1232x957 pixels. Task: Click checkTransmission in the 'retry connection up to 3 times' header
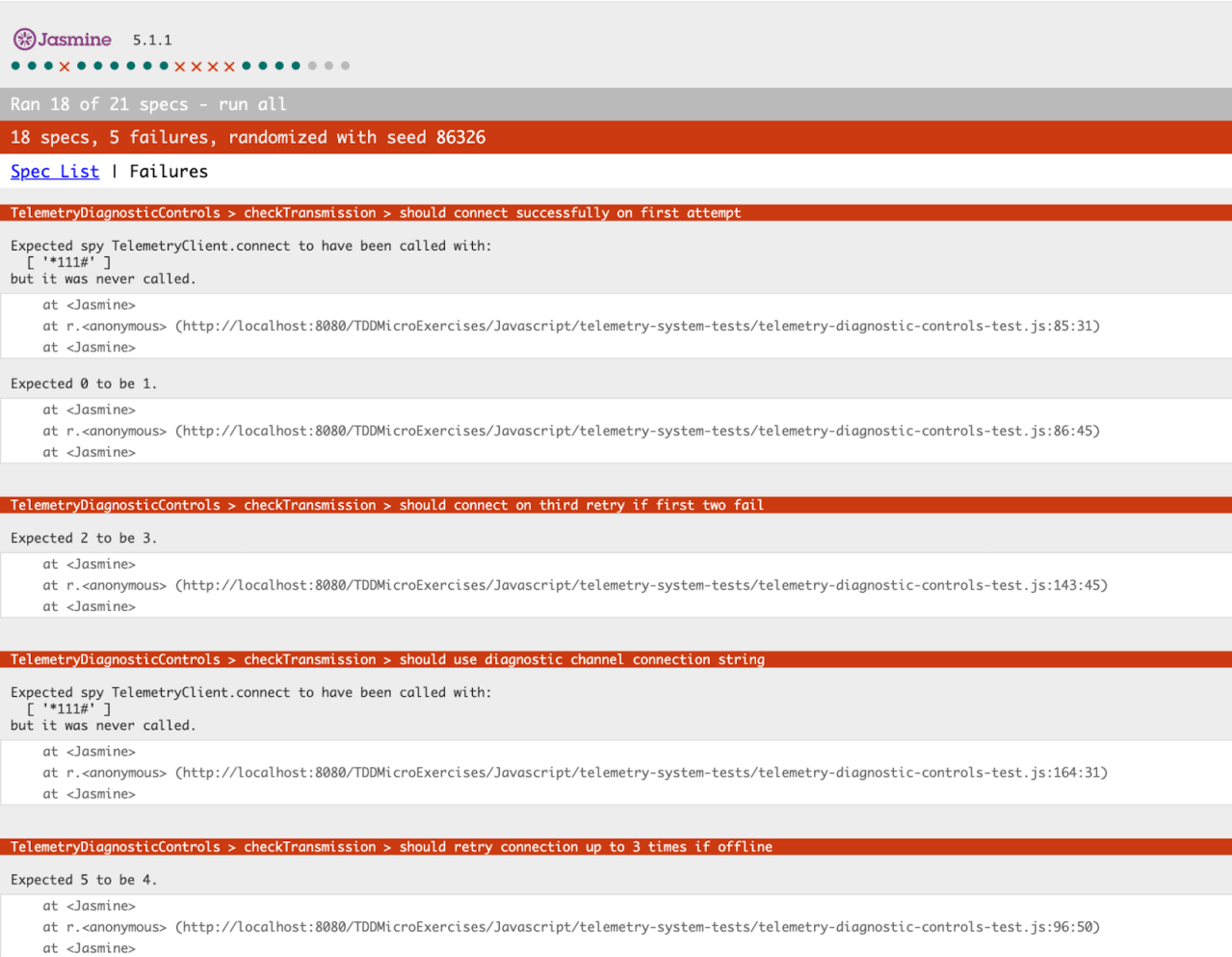310,847
